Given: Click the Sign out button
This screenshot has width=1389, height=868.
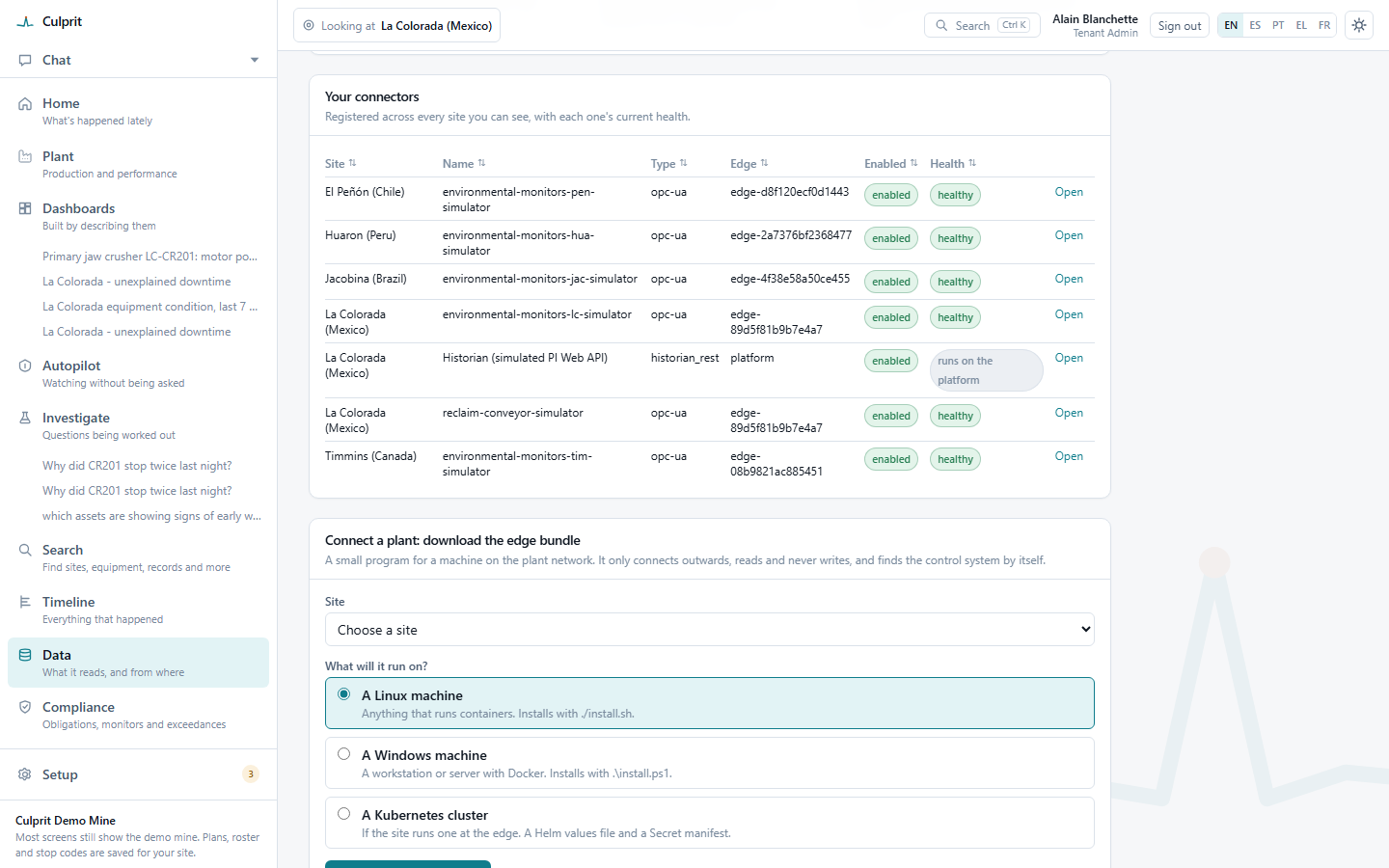Looking at the screenshot, I should [x=1180, y=26].
